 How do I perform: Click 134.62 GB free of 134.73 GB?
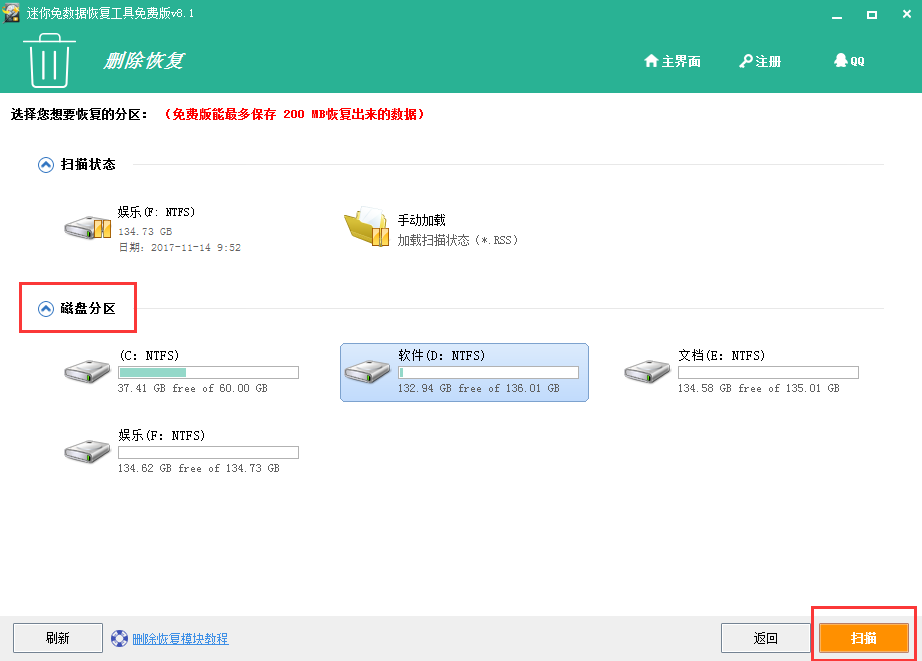click(199, 468)
